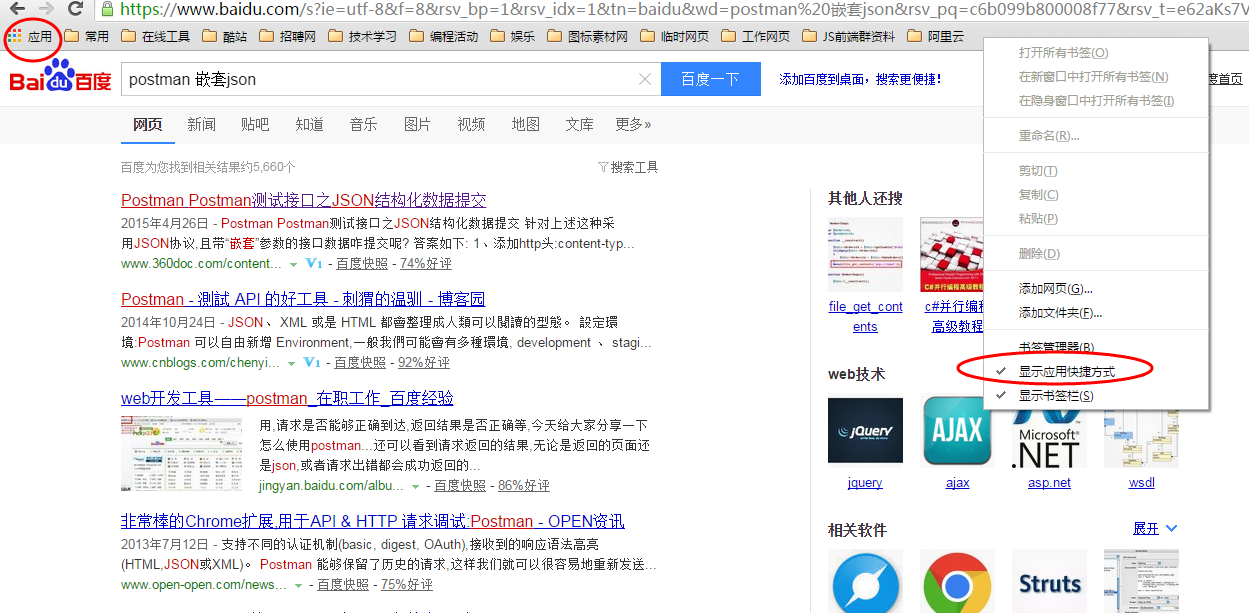Click the file_get_contents thumbnail image

865,254
